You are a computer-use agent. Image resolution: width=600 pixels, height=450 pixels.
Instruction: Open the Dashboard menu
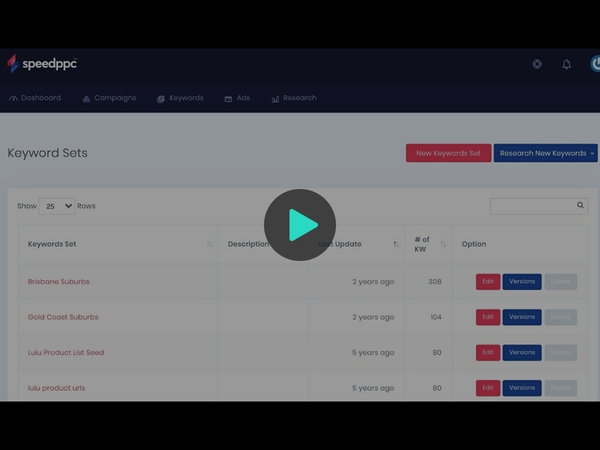pyautogui.click(x=35, y=98)
